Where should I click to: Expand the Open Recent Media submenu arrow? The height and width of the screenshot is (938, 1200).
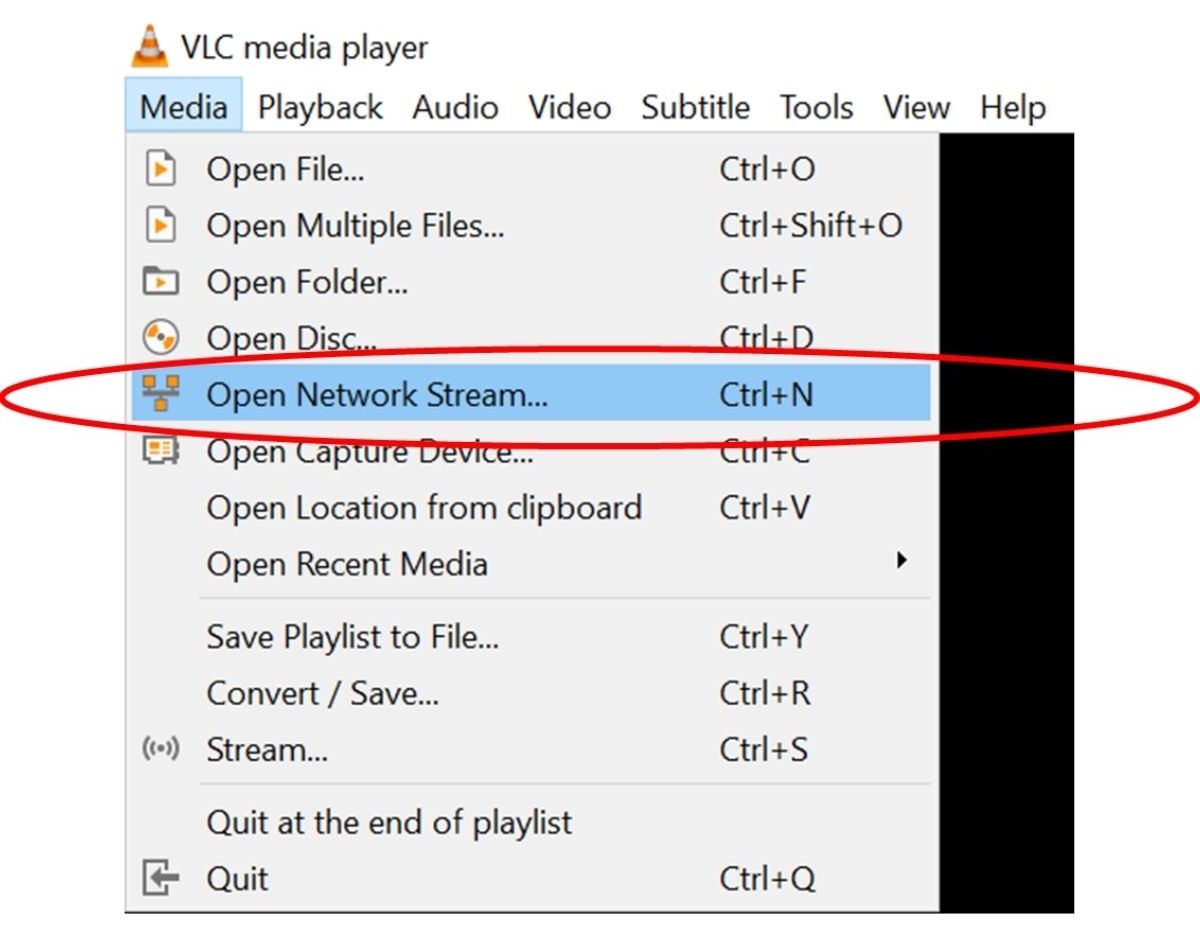[x=902, y=561]
